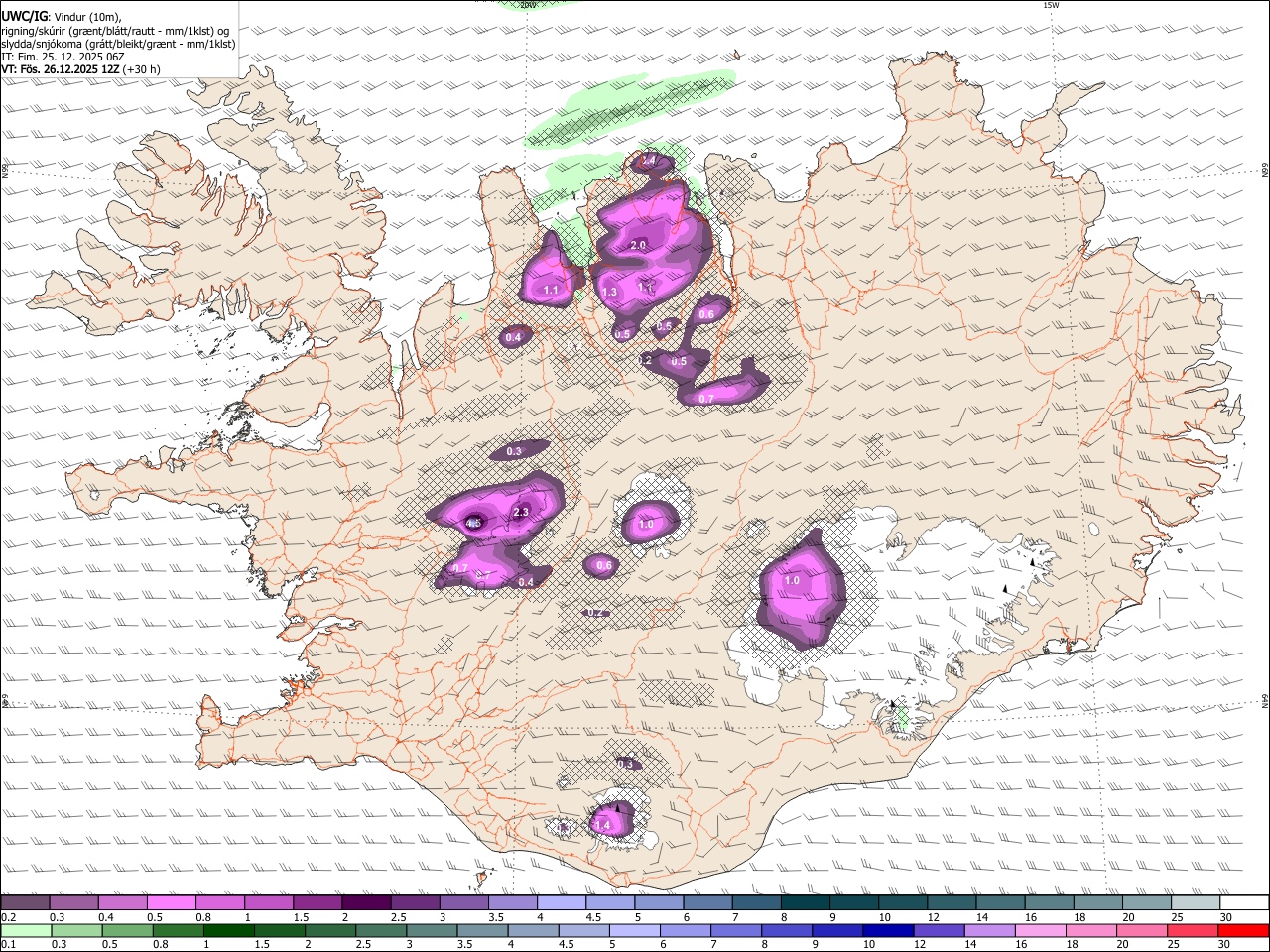Click the "1.0" value on the large eastern purple patch
The height and width of the screenshot is (952, 1270).
[792, 580]
